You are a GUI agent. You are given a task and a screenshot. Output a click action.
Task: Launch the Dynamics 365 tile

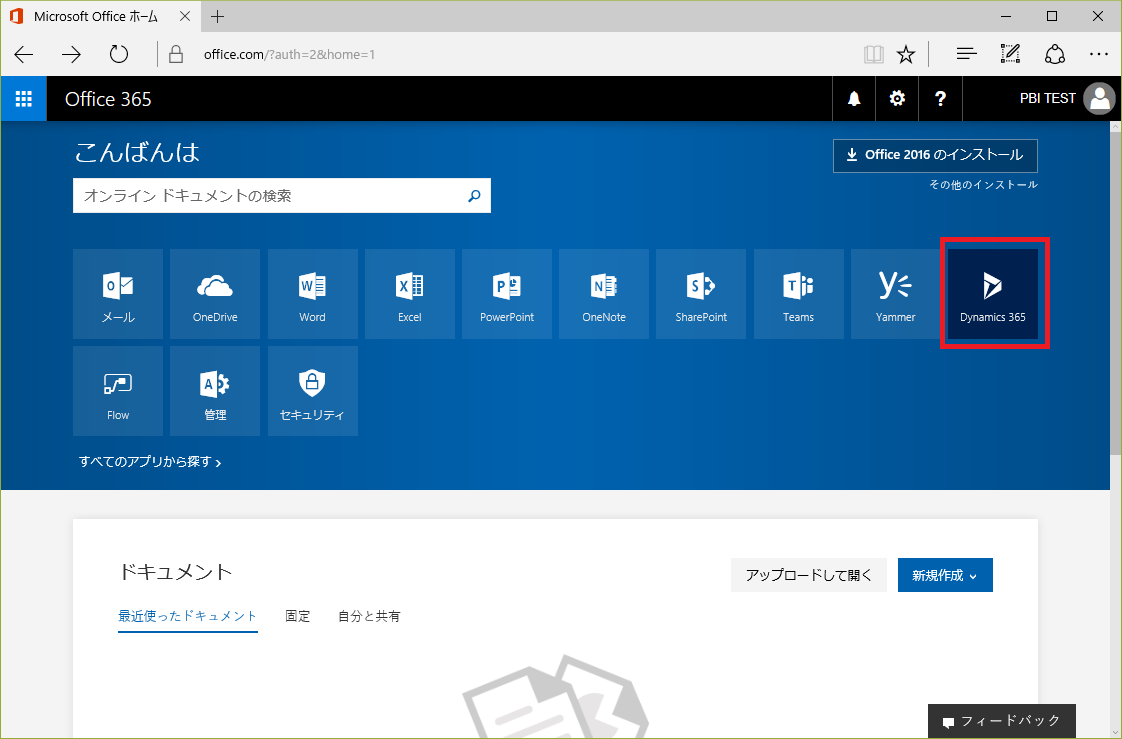pos(993,294)
